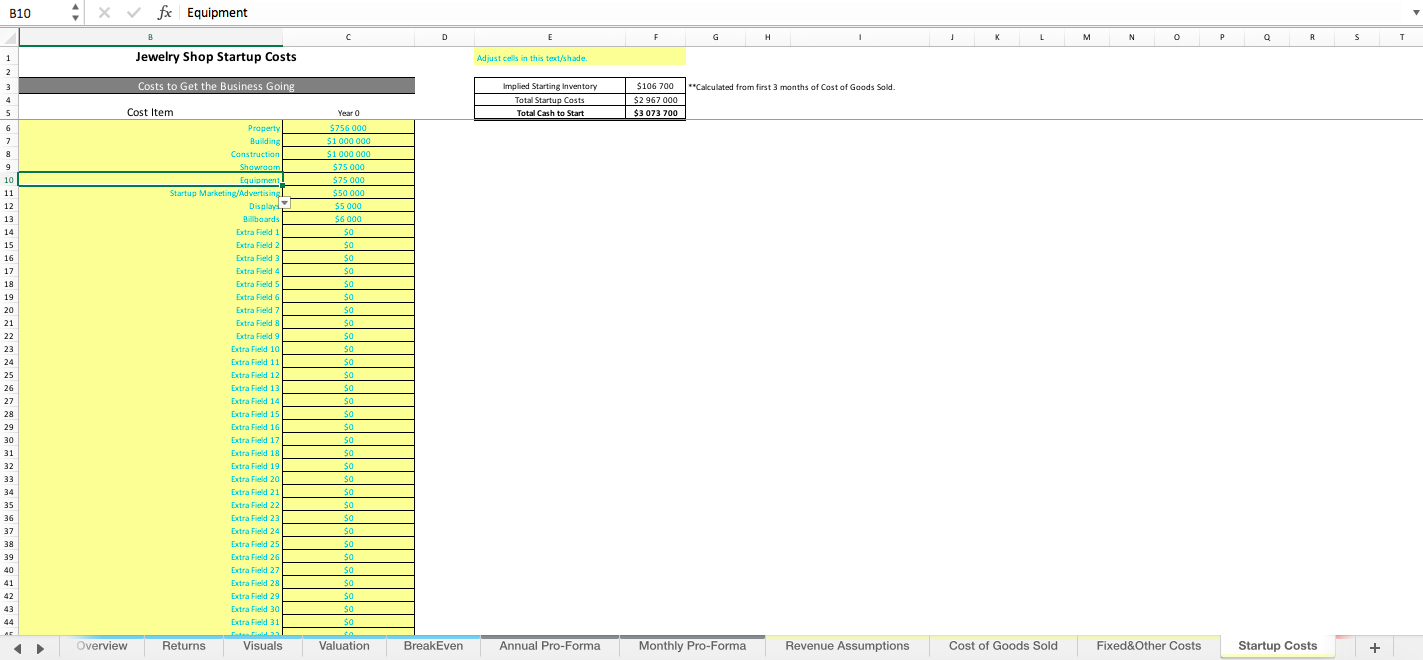
Task: Switch to the Overview sheet tab
Action: [x=101, y=645]
